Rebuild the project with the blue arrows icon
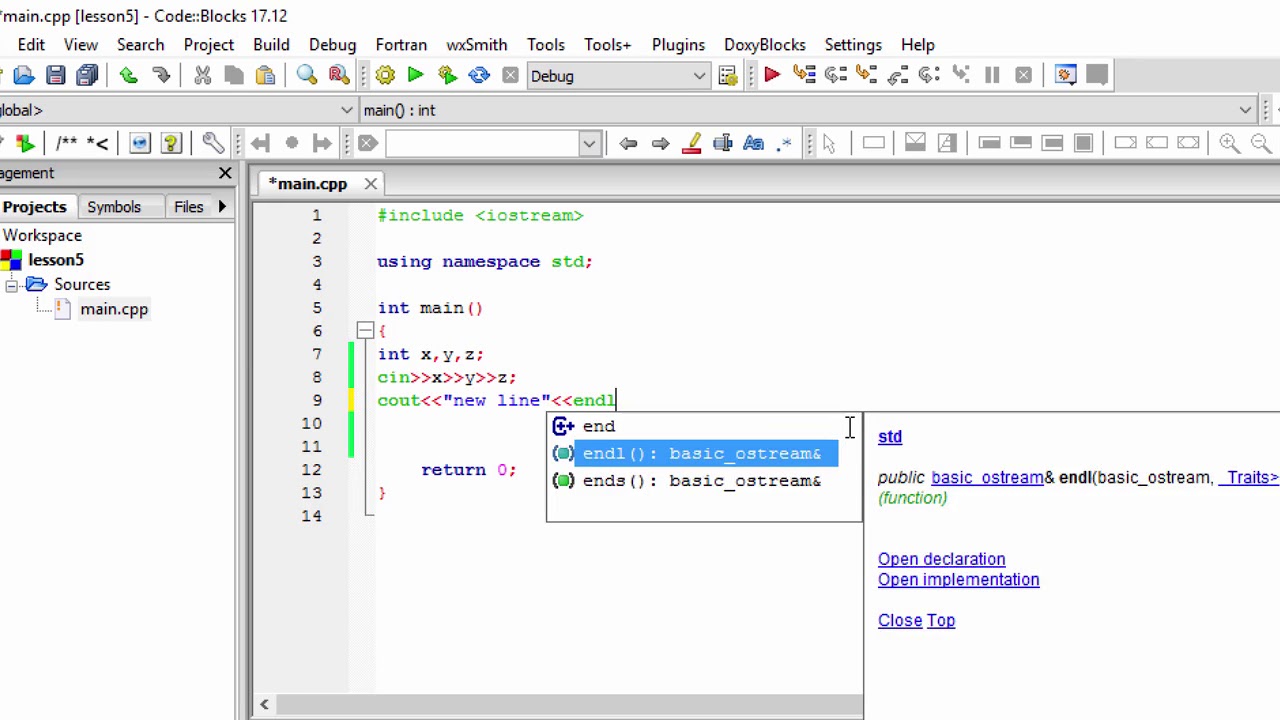 click(479, 75)
